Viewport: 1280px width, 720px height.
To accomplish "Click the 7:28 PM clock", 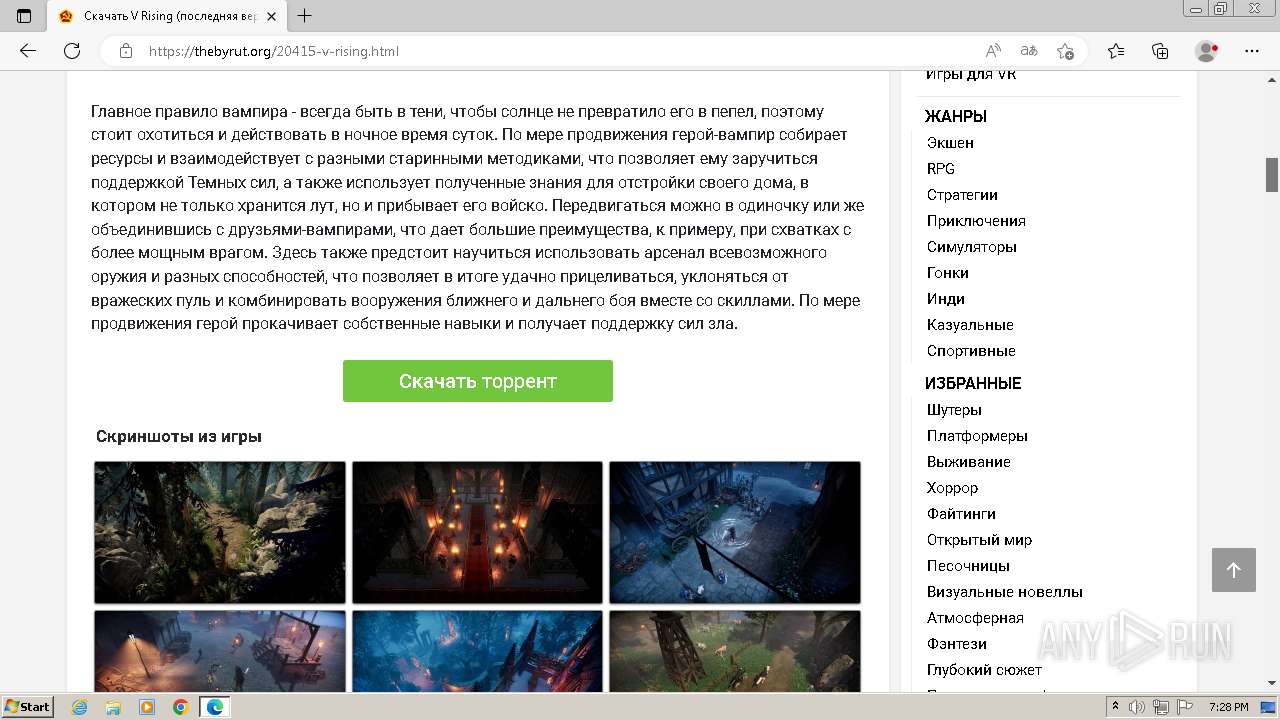I will pyautogui.click(x=1228, y=707).
